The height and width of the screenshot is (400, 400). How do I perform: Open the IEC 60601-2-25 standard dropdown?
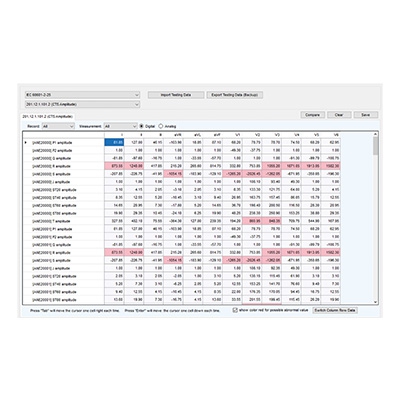(x=82, y=95)
